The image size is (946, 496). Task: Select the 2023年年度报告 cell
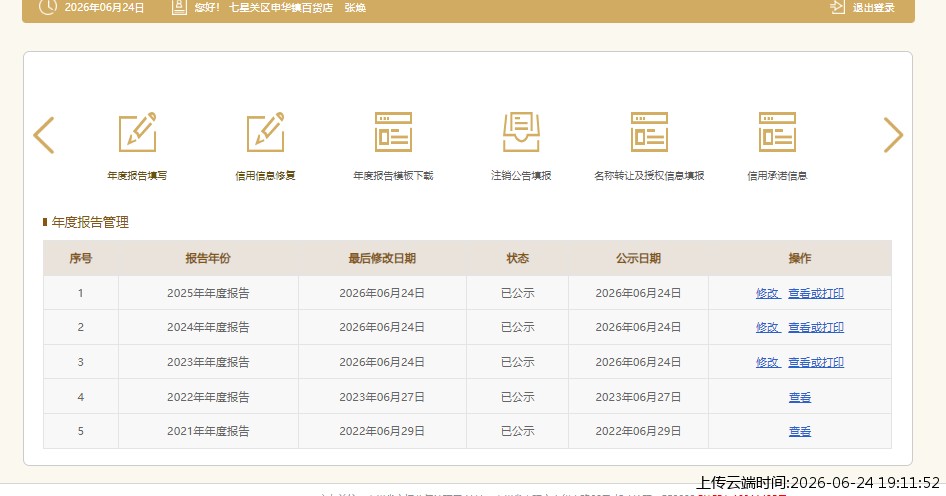208,362
